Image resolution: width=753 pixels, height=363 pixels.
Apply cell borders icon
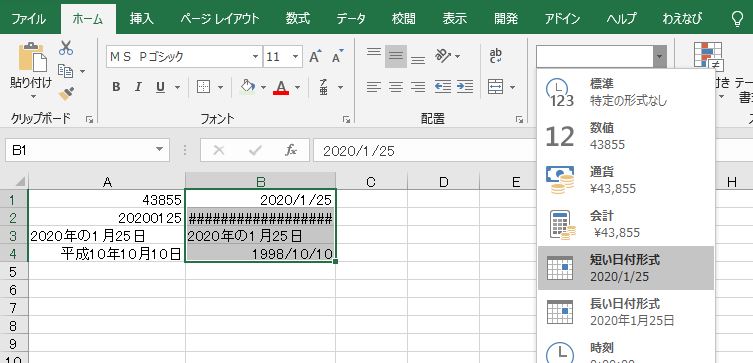(204, 87)
